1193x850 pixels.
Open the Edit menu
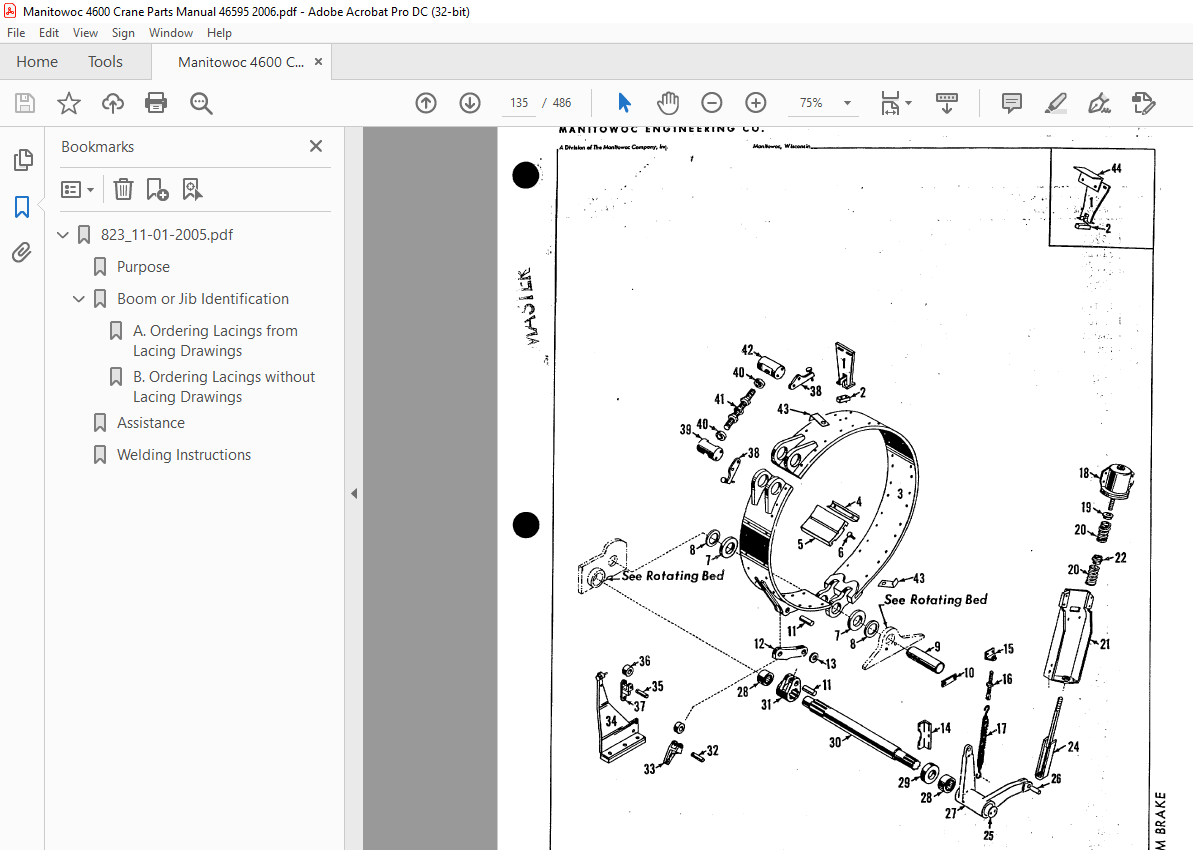tap(49, 33)
